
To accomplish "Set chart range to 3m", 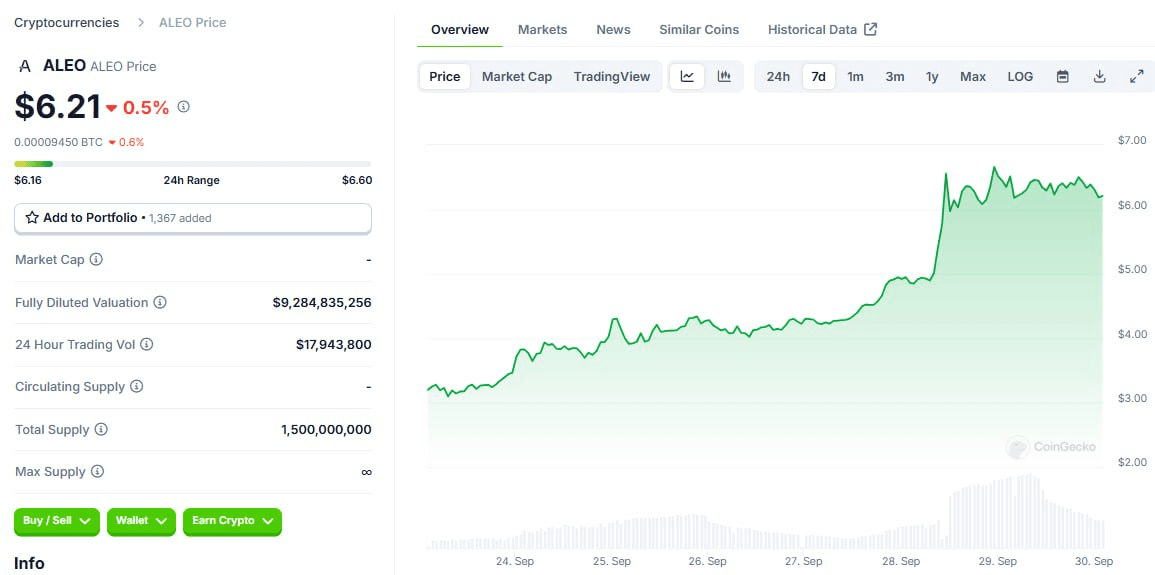I will click(x=895, y=77).
